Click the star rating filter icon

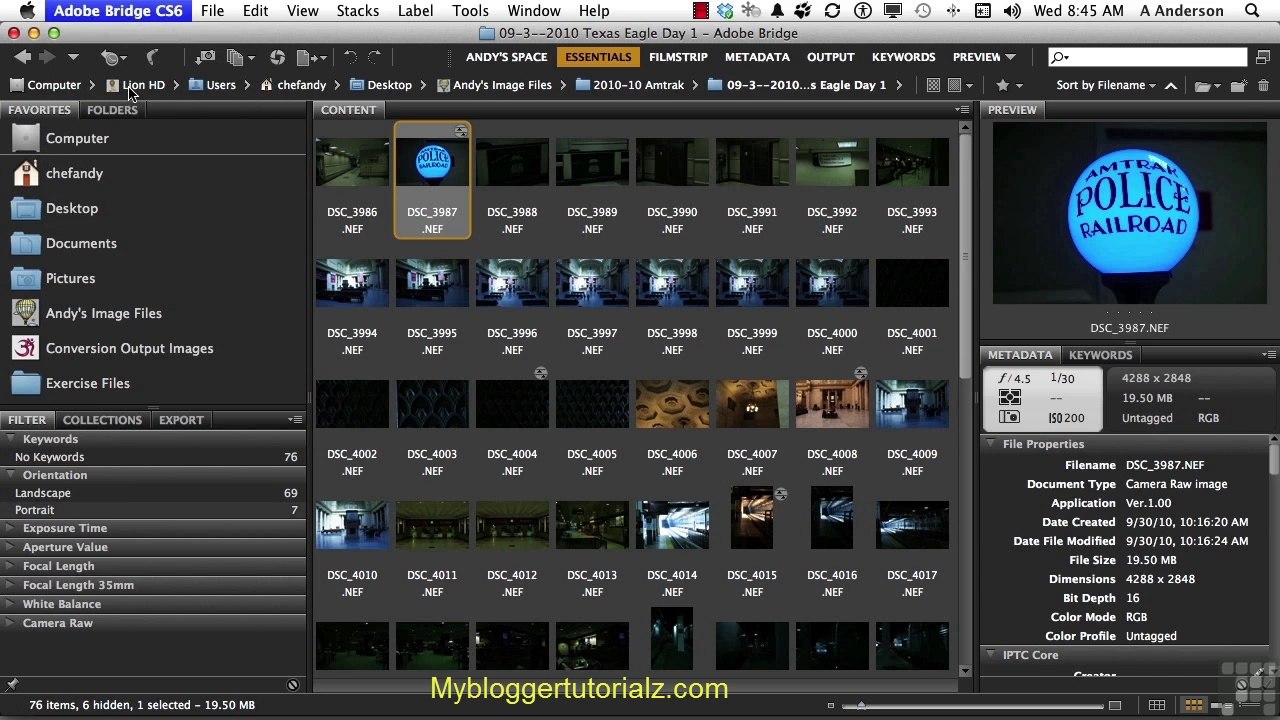1003,85
